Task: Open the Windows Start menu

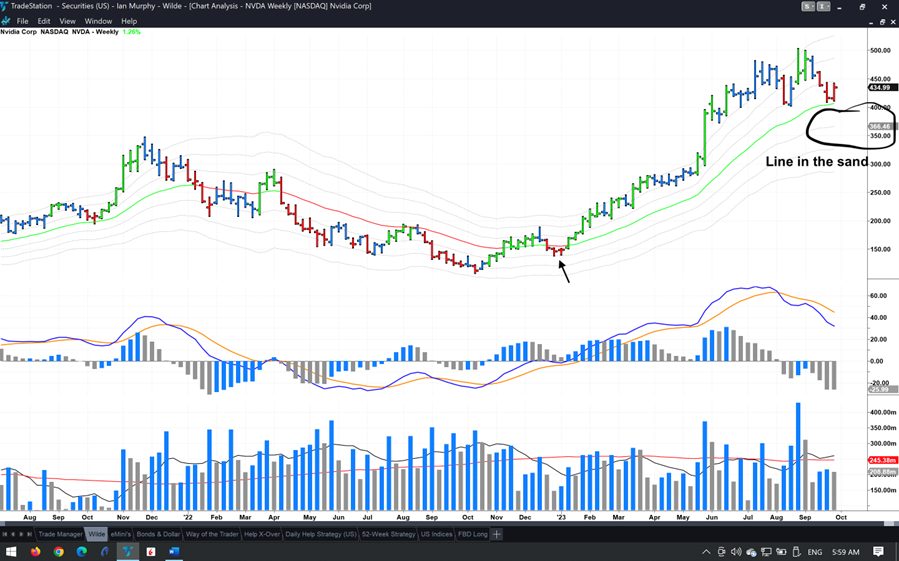Action: tap(11, 551)
